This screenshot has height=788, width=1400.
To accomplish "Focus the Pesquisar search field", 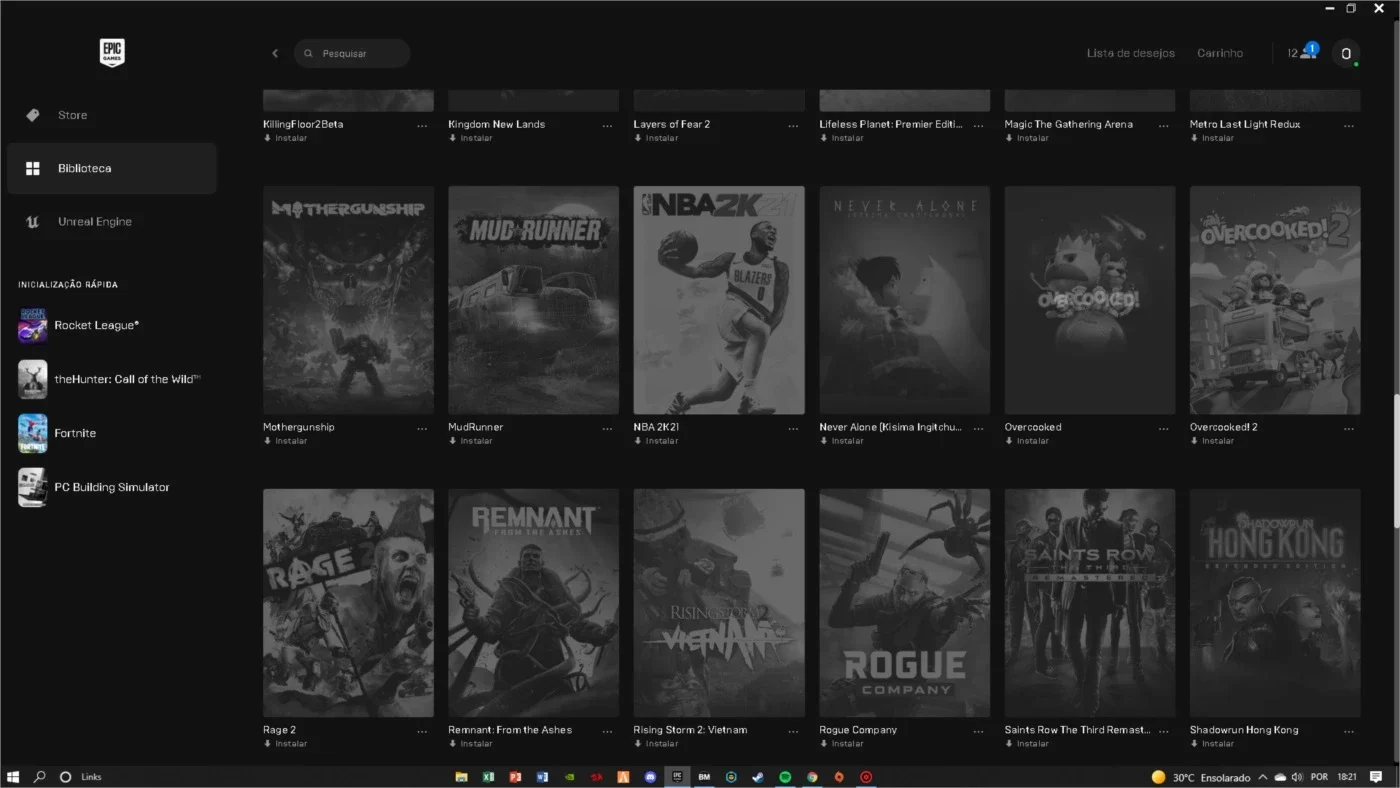I will (x=352, y=53).
